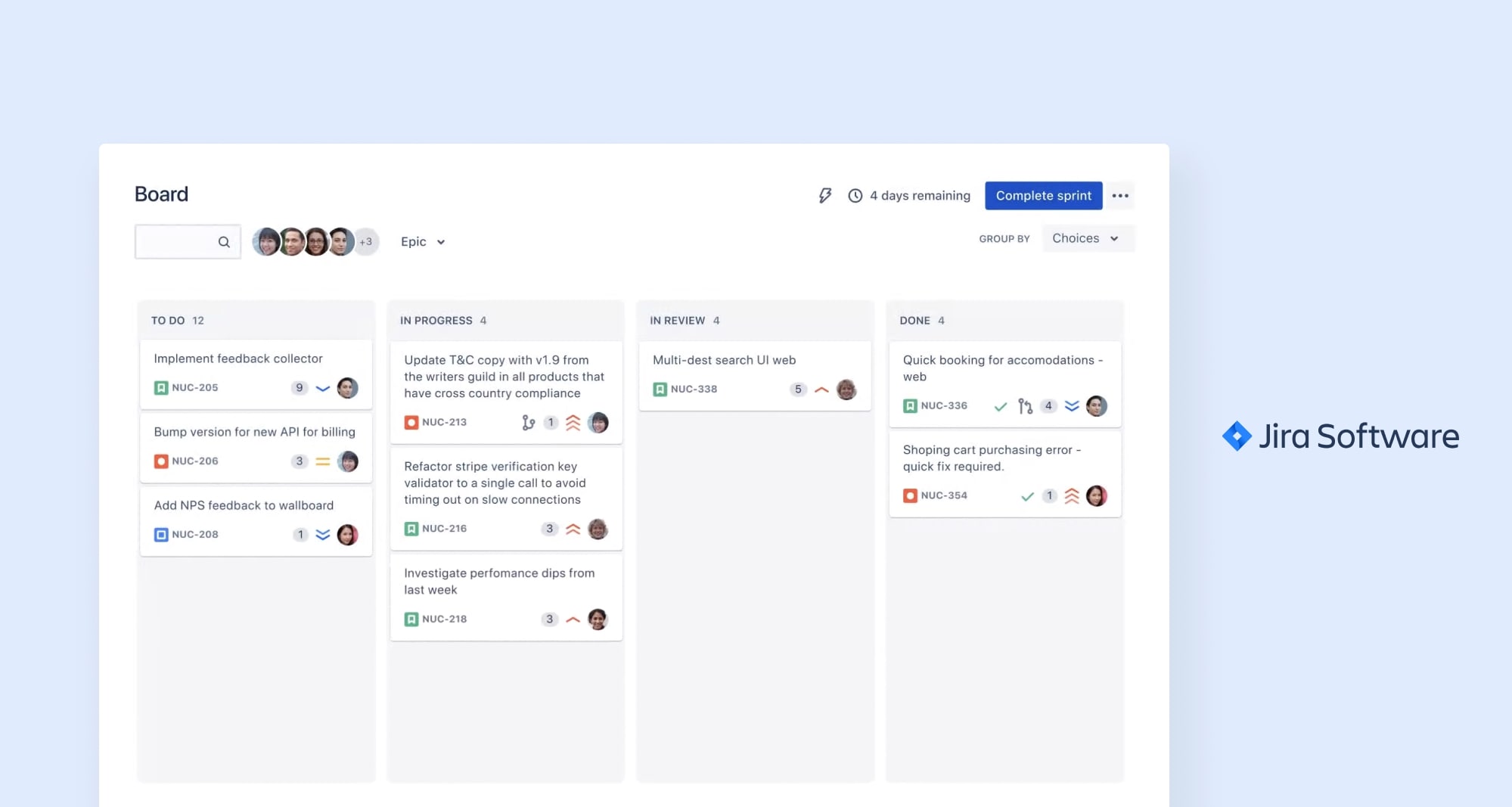The width and height of the screenshot is (1512, 807).
Task: Filter by the first team avatar
Action: (x=266, y=242)
